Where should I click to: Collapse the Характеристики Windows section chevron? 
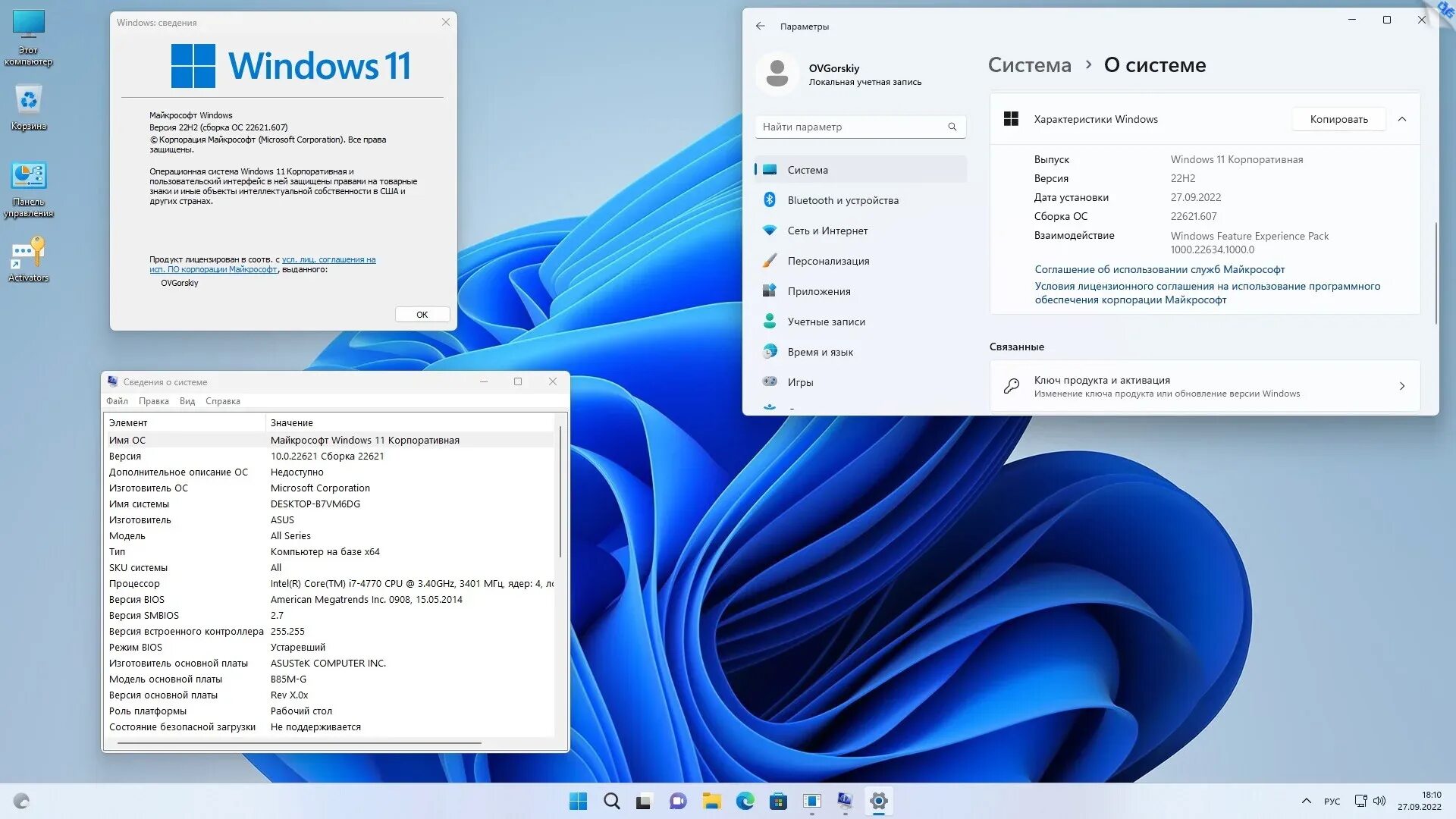(x=1401, y=119)
